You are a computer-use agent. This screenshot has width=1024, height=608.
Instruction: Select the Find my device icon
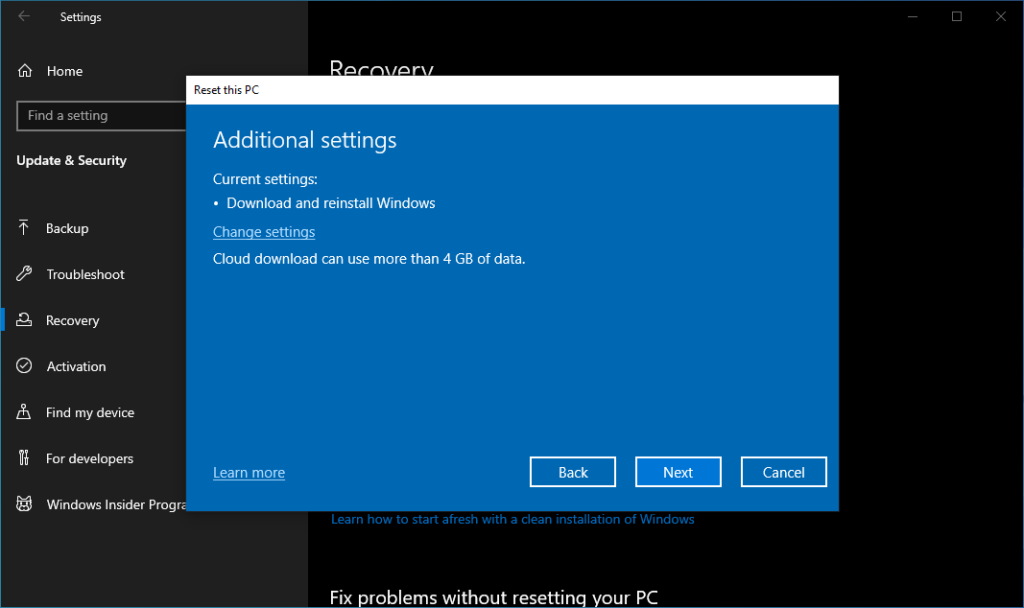22,412
